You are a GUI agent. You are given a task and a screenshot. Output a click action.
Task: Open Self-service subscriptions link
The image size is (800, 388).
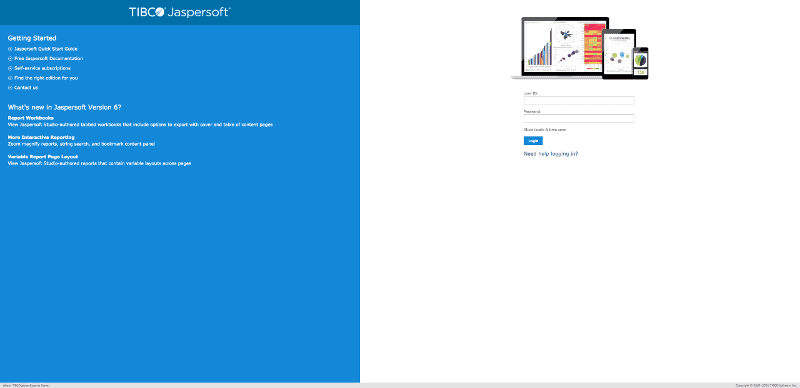[x=42, y=68]
